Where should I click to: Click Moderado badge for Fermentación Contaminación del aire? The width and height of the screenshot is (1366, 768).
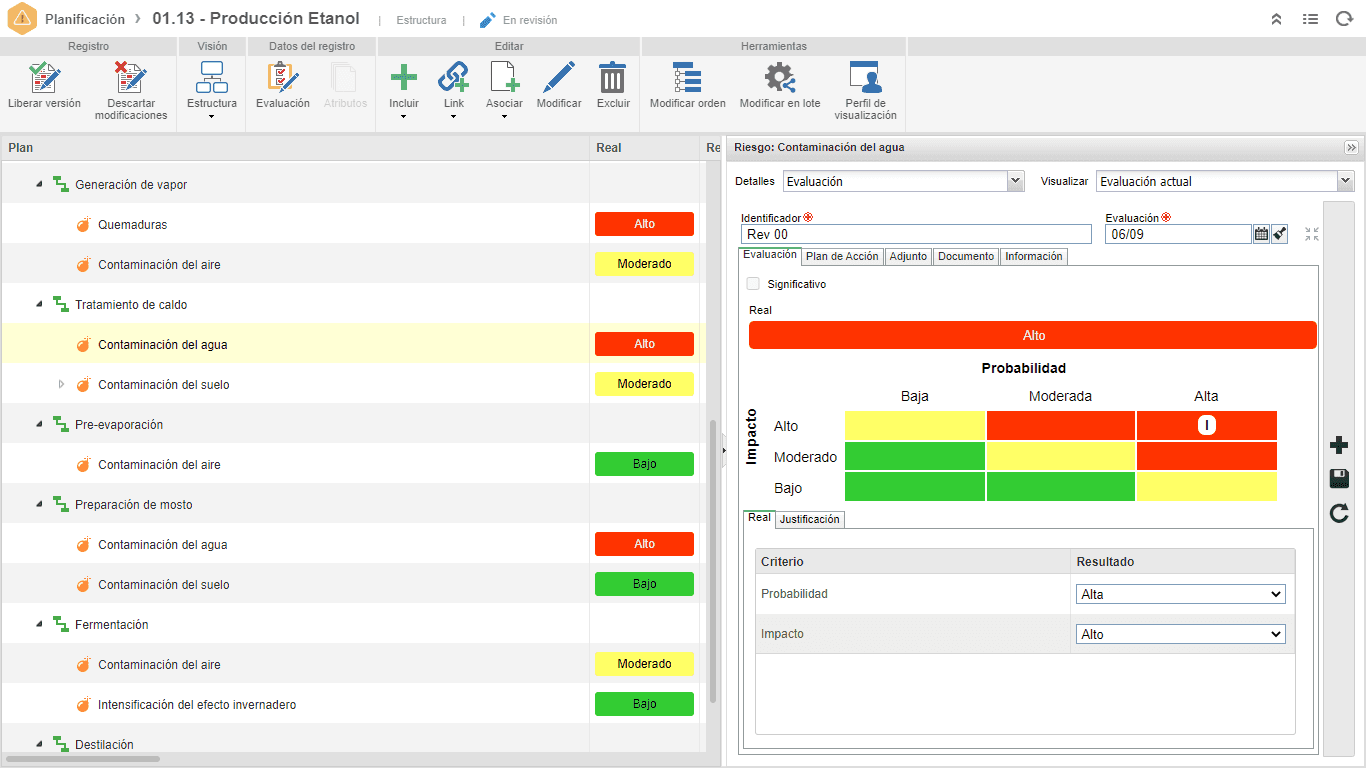[644, 664]
